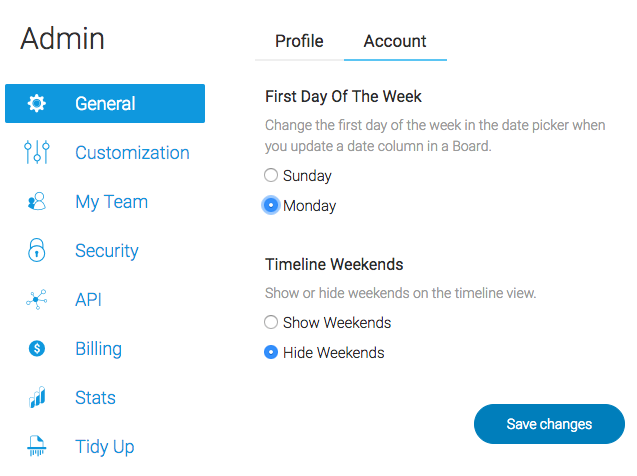Open the Billing text link
Viewport: 637px width, 476px height.
click(99, 348)
